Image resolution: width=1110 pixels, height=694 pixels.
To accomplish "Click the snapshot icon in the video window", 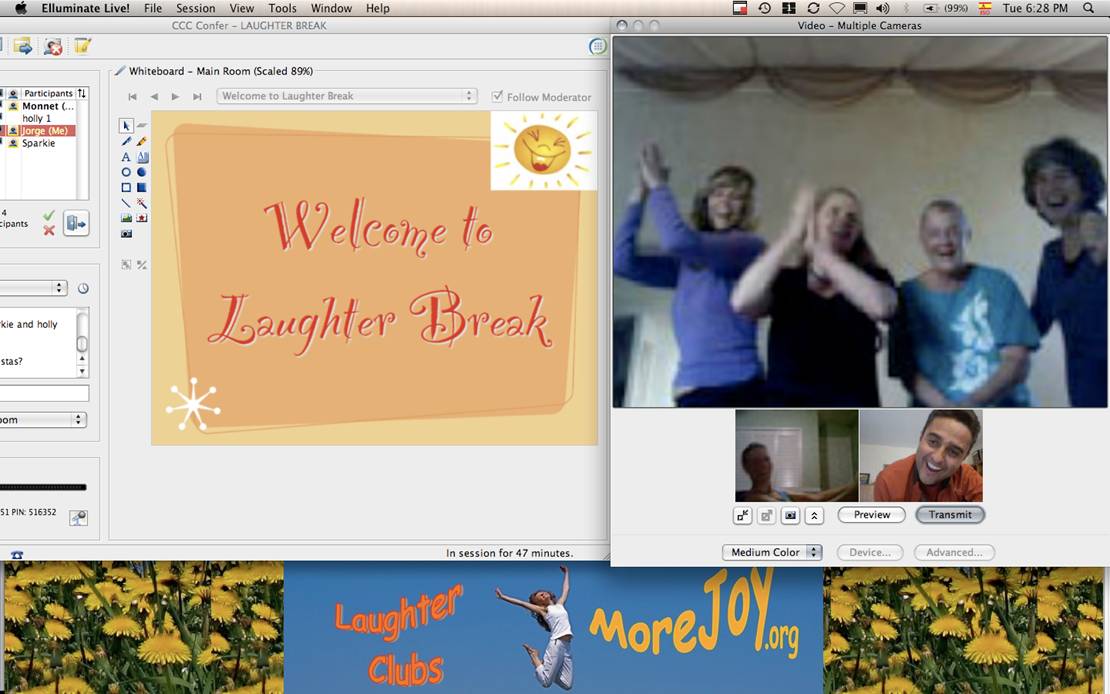I will coord(790,515).
